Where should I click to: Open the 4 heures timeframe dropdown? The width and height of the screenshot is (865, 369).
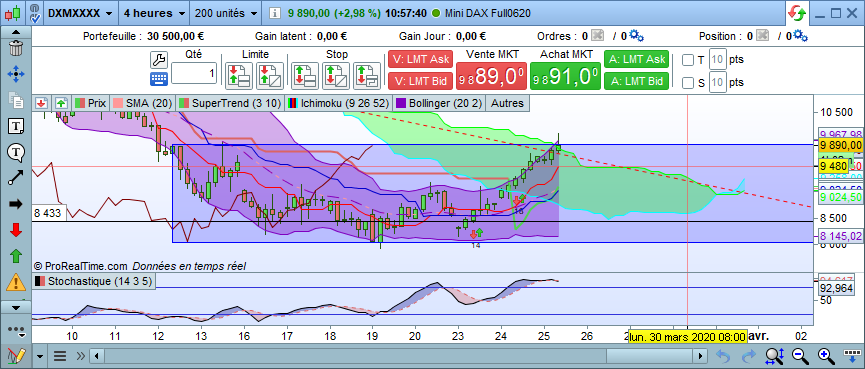(x=154, y=13)
